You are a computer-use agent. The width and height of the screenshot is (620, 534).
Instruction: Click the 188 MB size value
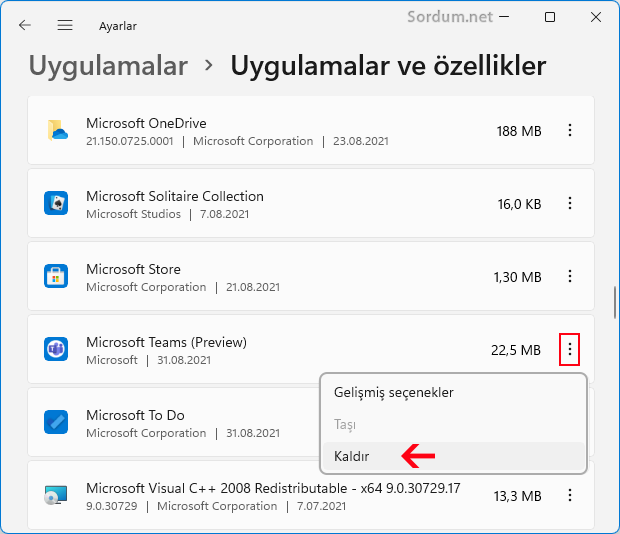(x=519, y=131)
